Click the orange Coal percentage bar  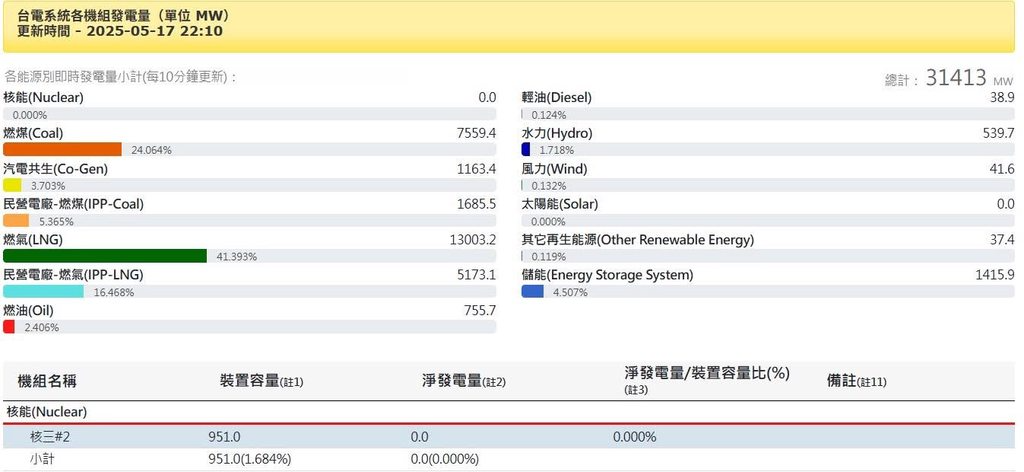tap(62, 149)
